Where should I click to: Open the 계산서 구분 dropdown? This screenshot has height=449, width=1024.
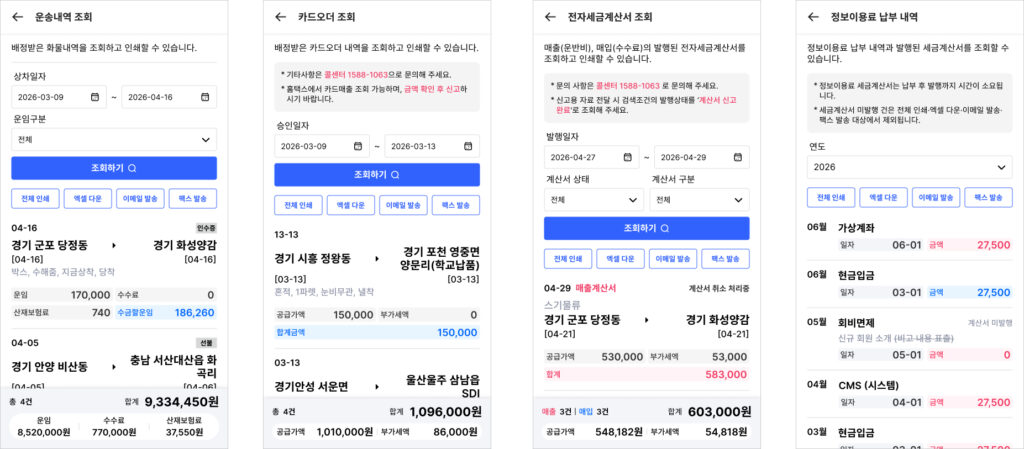click(699, 200)
